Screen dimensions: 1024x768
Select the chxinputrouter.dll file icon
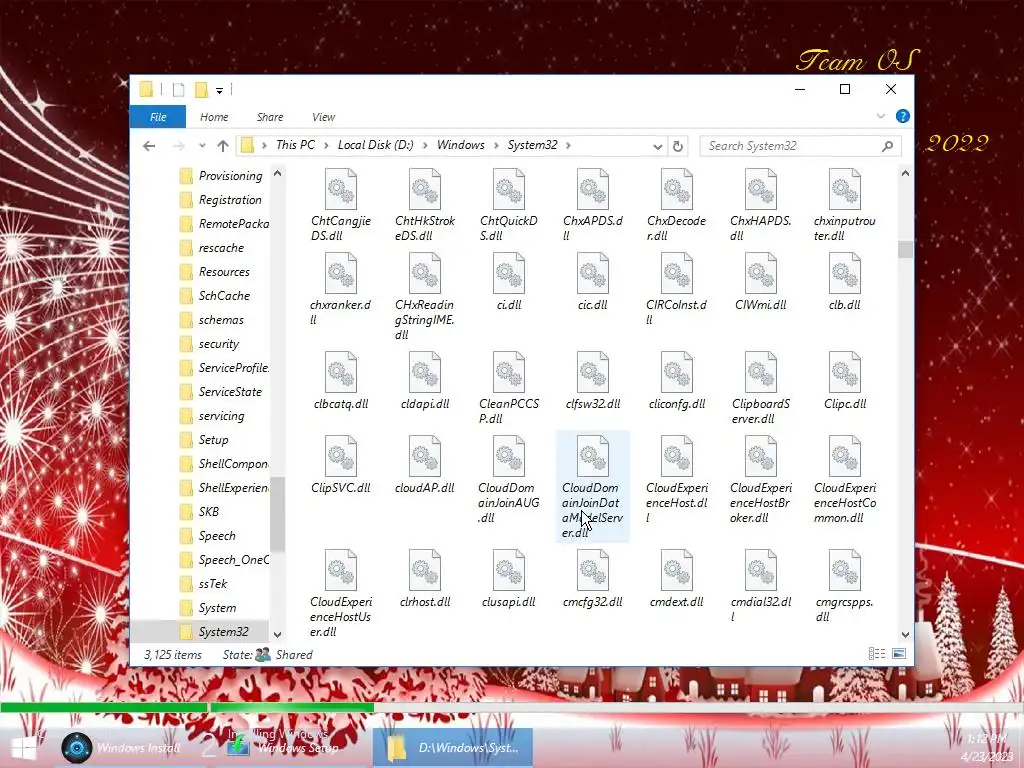(844, 189)
